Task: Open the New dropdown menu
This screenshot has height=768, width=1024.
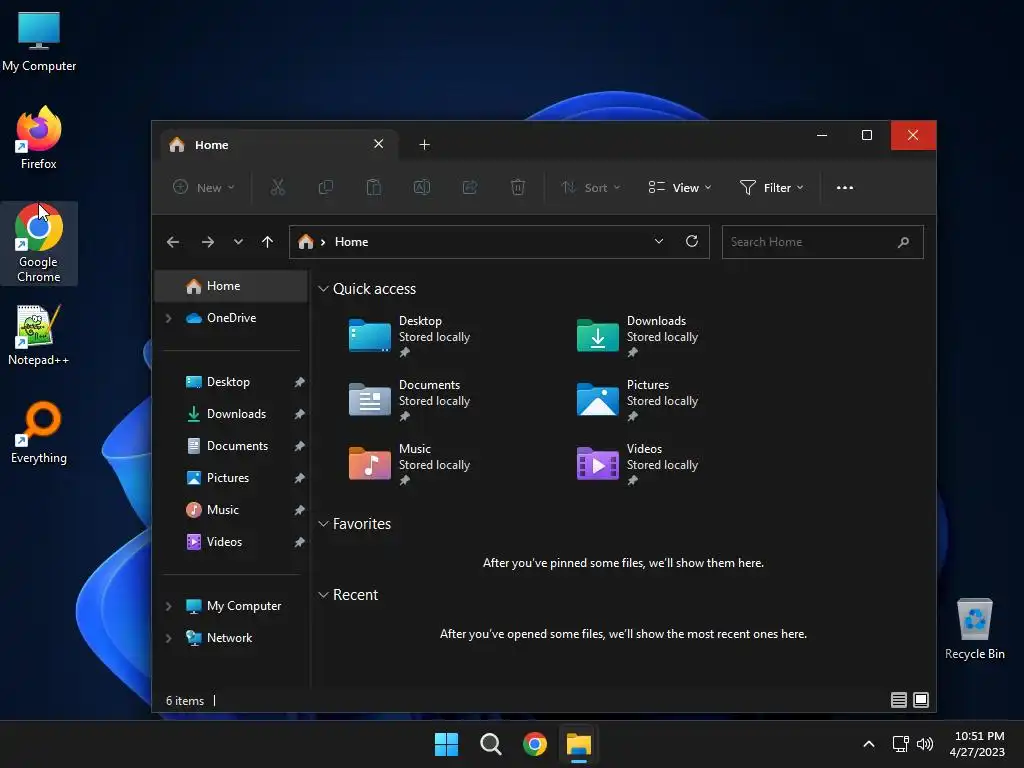Action: 203,187
